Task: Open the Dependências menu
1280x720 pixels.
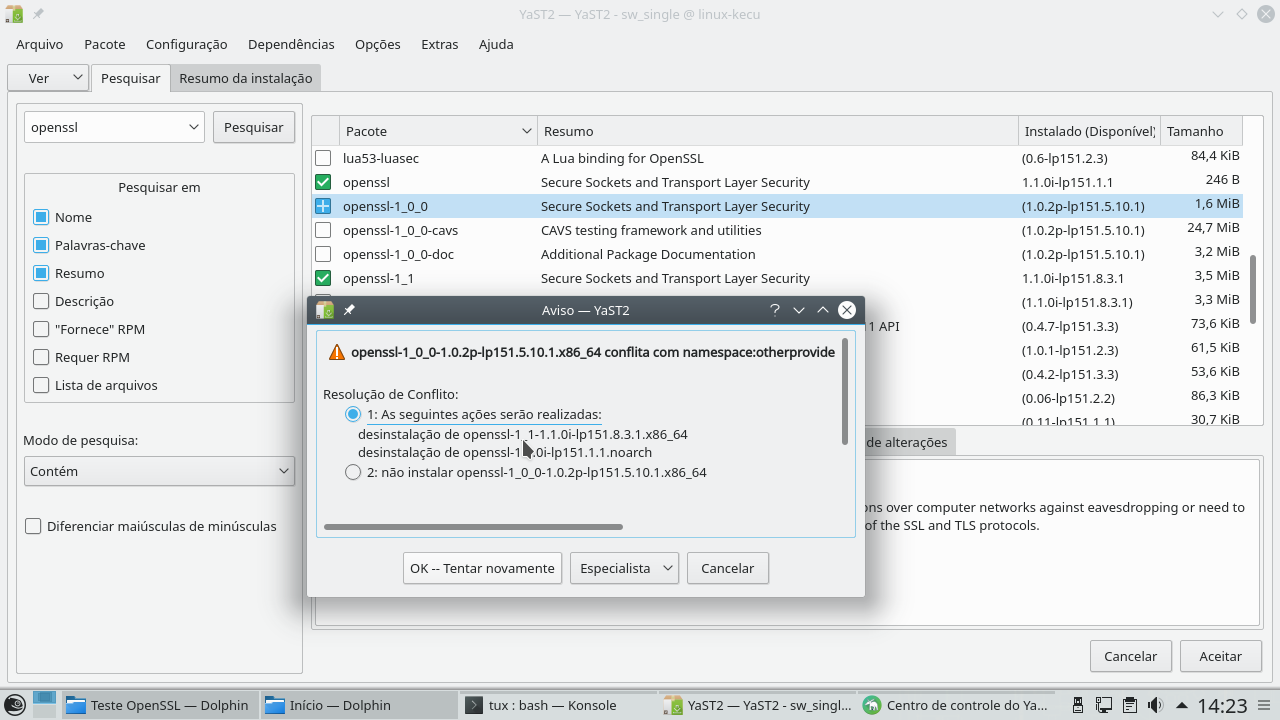Action: (291, 44)
